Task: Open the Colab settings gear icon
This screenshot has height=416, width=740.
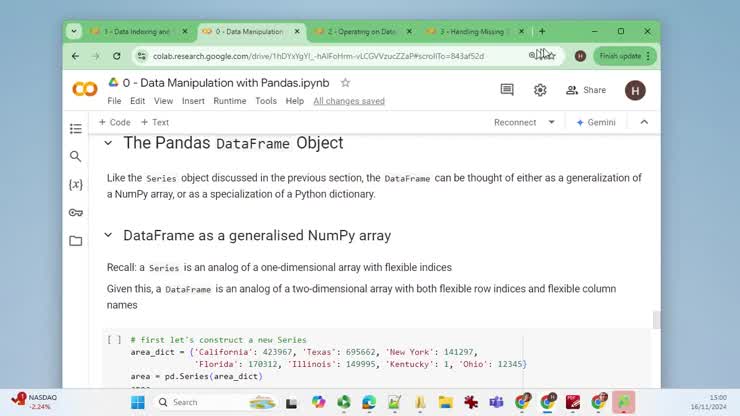Action: [x=540, y=90]
